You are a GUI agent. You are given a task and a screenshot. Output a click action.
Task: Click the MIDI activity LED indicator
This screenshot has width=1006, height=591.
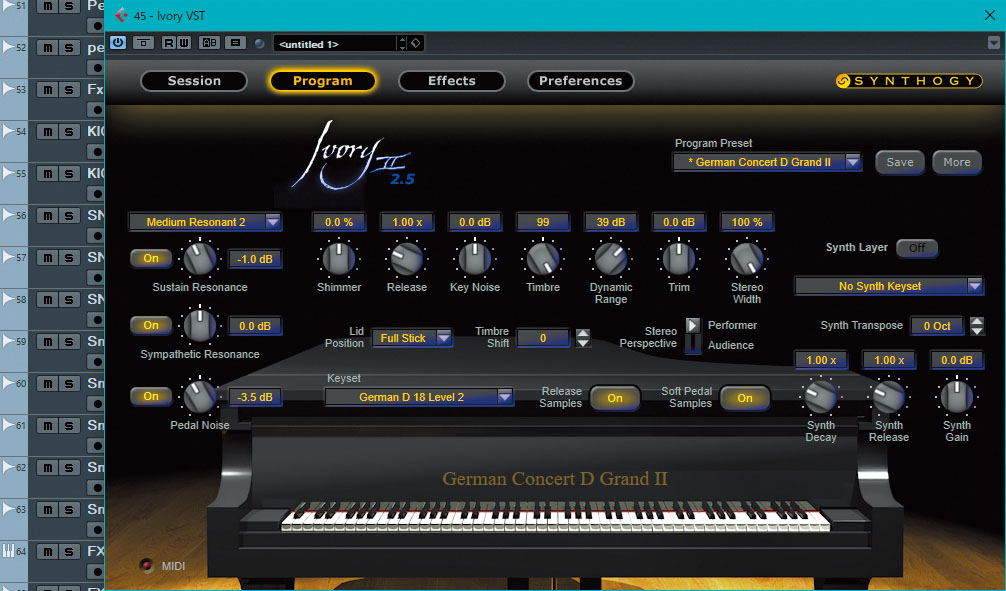pos(147,565)
